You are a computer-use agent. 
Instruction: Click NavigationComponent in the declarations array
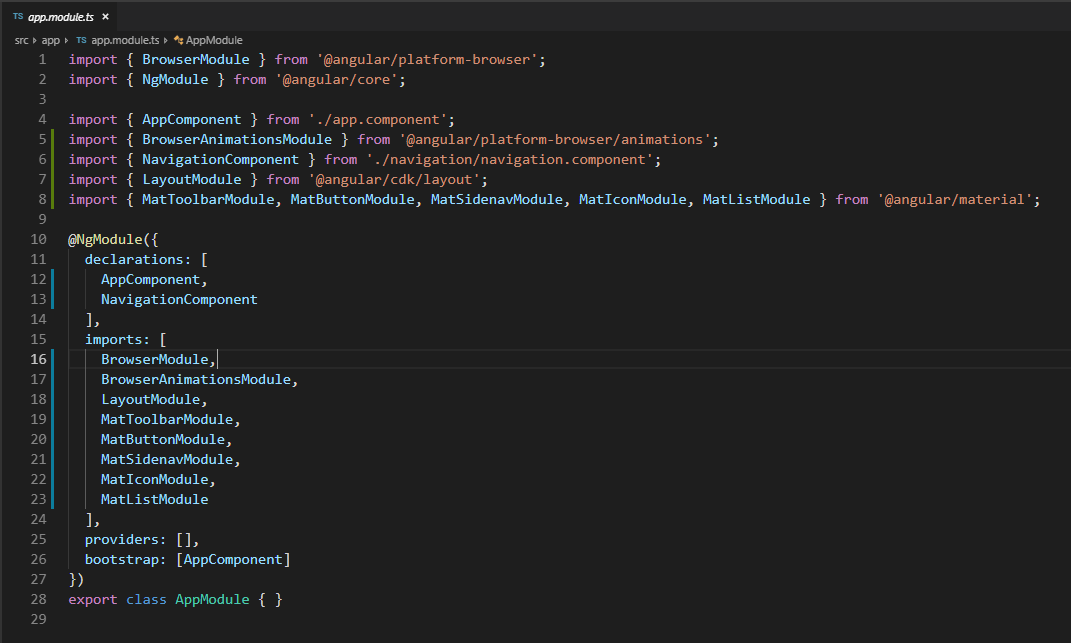point(179,299)
